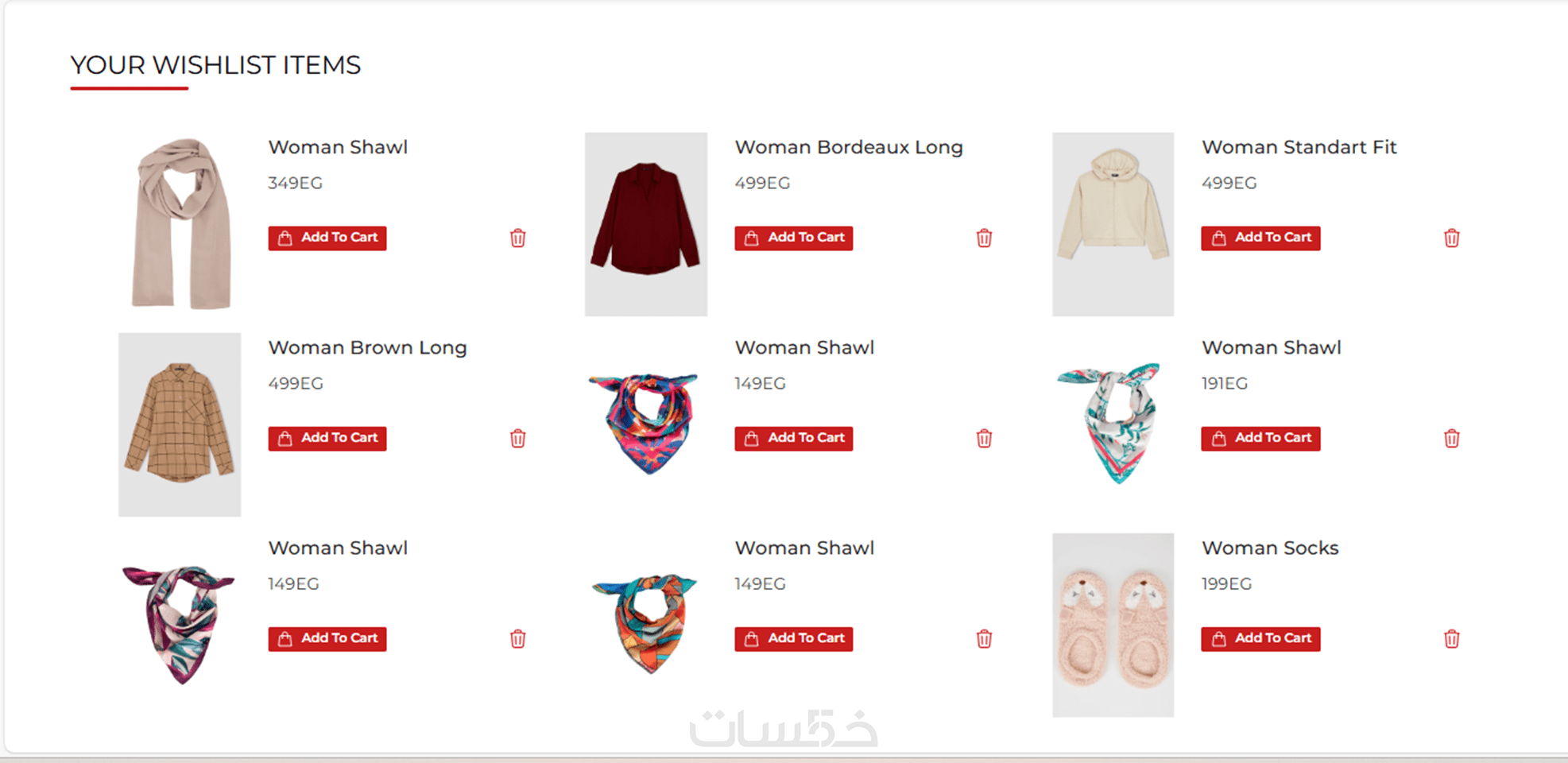
Task: Delete the 191EG Woman Shawl item
Action: click(1451, 438)
